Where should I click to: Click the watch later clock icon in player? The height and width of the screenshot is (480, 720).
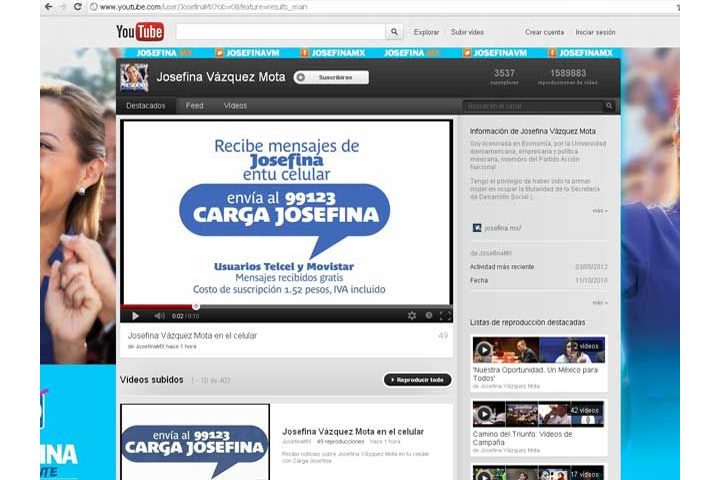click(x=429, y=316)
